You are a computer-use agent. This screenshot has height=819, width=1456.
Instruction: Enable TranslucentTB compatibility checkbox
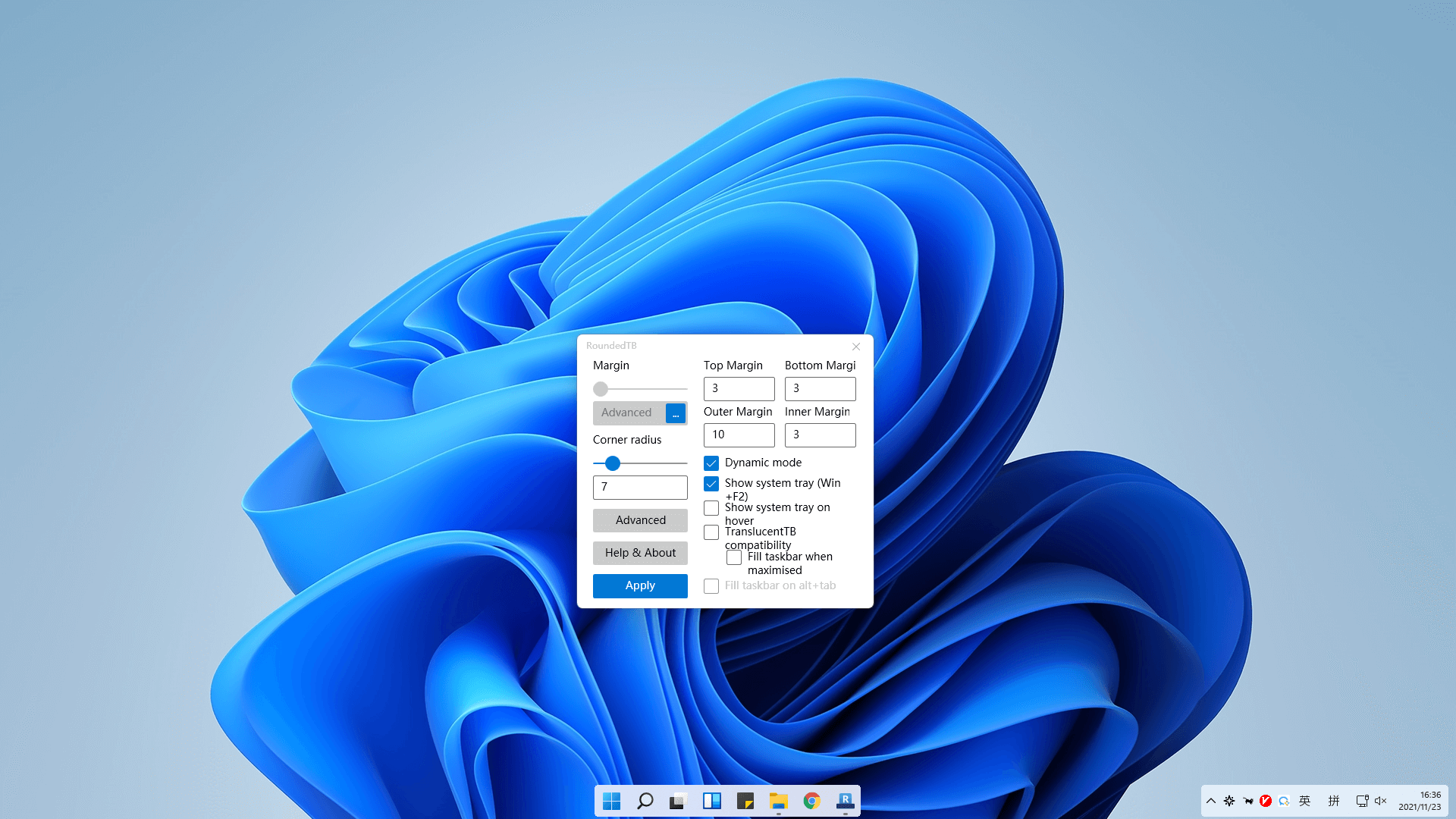(x=711, y=532)
